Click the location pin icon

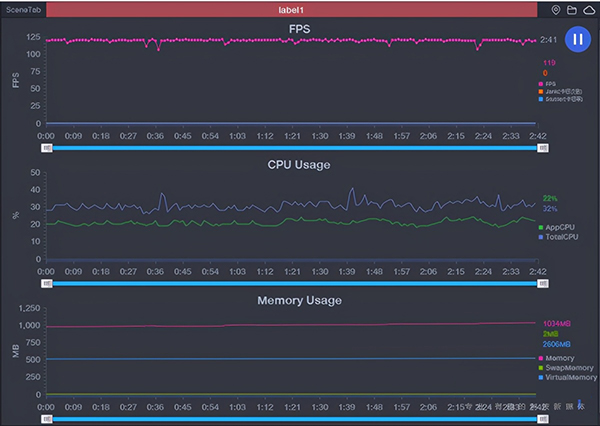[x=557, y=10]
